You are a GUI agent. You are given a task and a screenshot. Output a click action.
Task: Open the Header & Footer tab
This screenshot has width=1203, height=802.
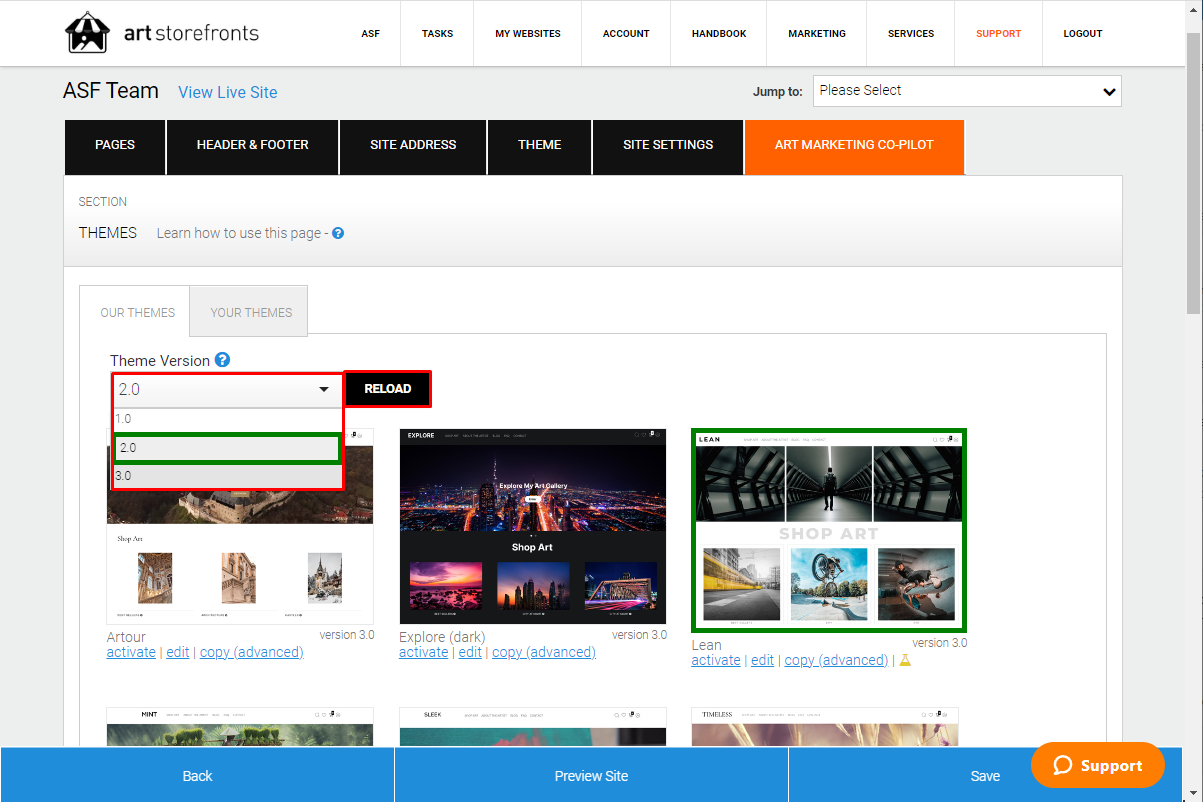pos(253,146)
